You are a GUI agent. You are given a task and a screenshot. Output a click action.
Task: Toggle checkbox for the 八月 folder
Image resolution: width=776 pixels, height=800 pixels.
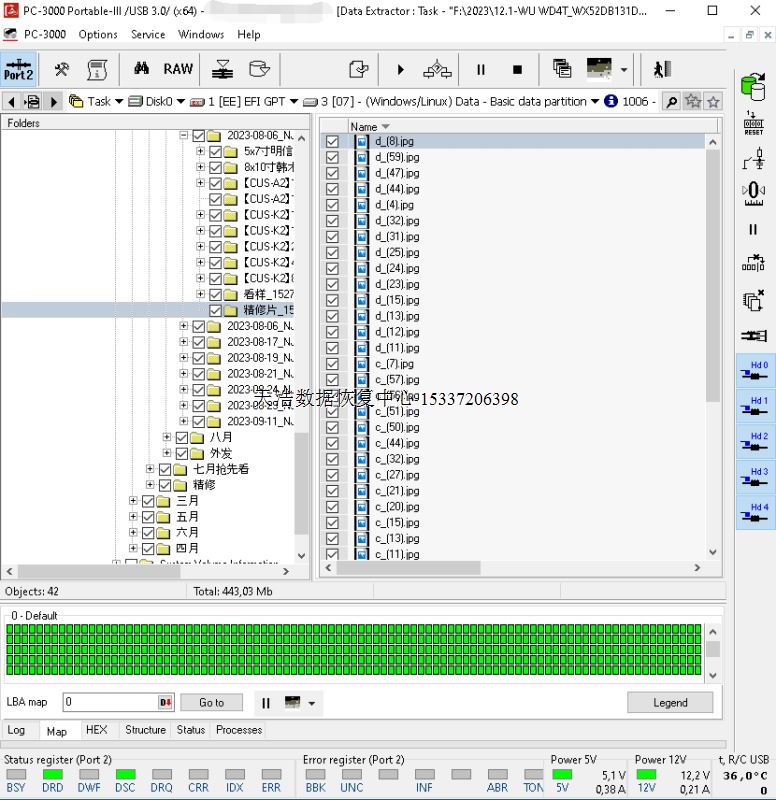coord(182,438)
